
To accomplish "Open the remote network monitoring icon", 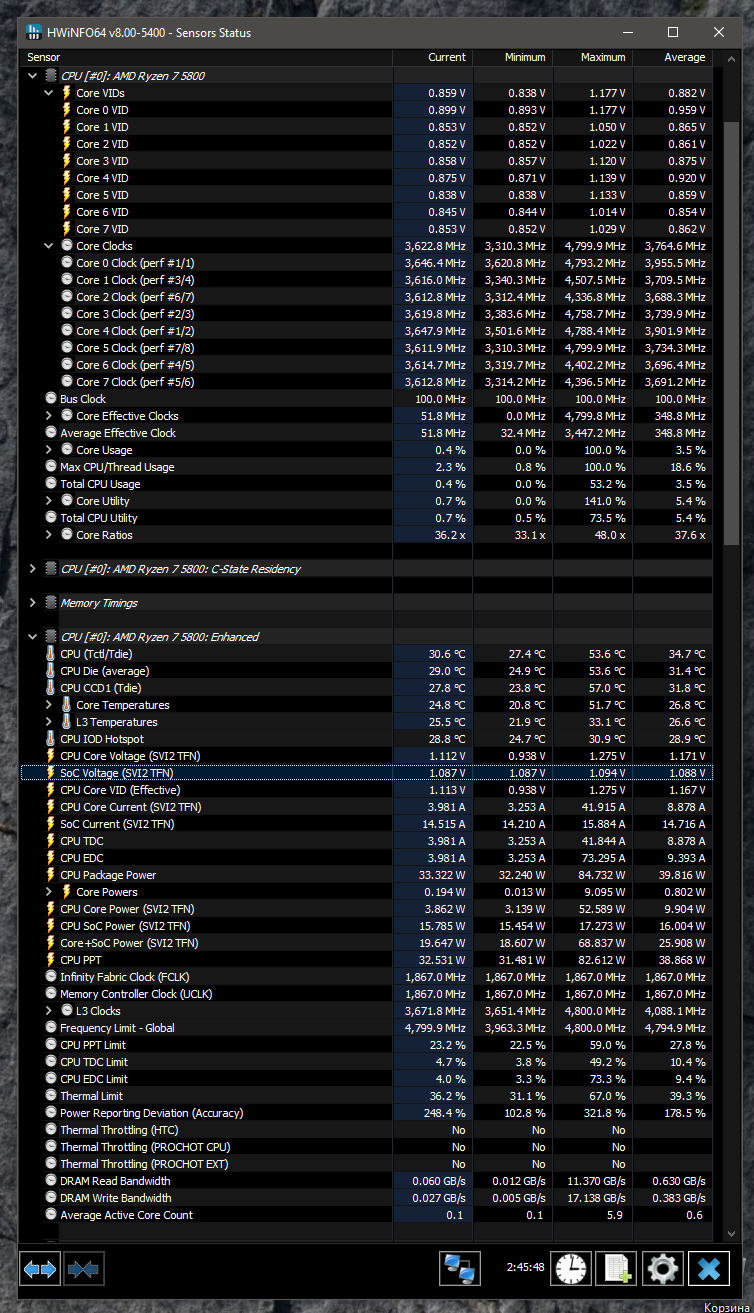I will click(460, 1269).
